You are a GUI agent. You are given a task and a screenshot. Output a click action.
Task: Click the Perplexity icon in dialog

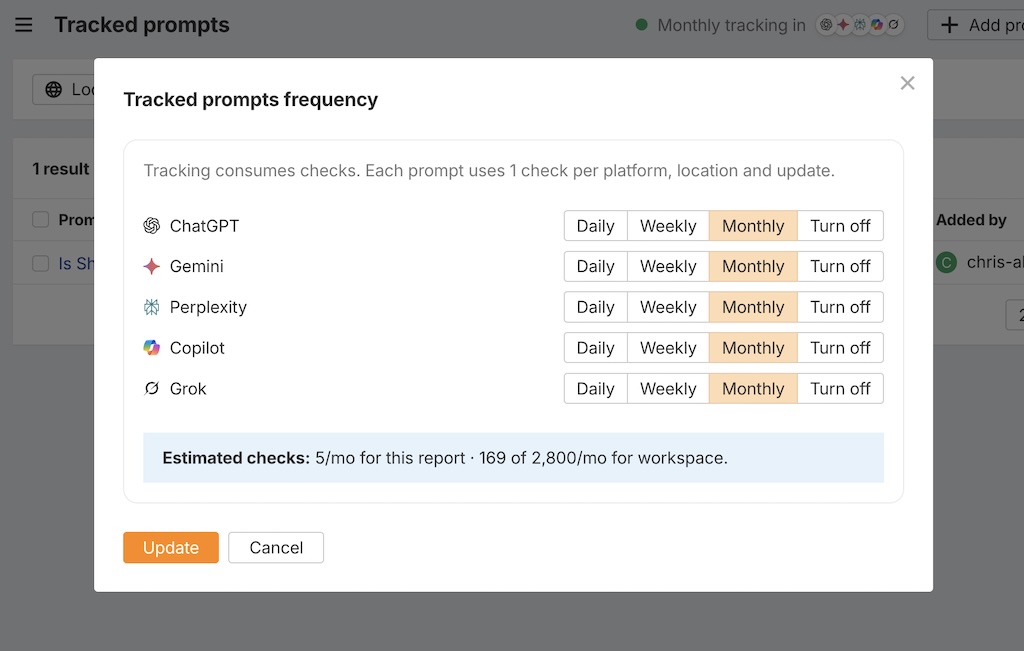click(x=152, y=307)
